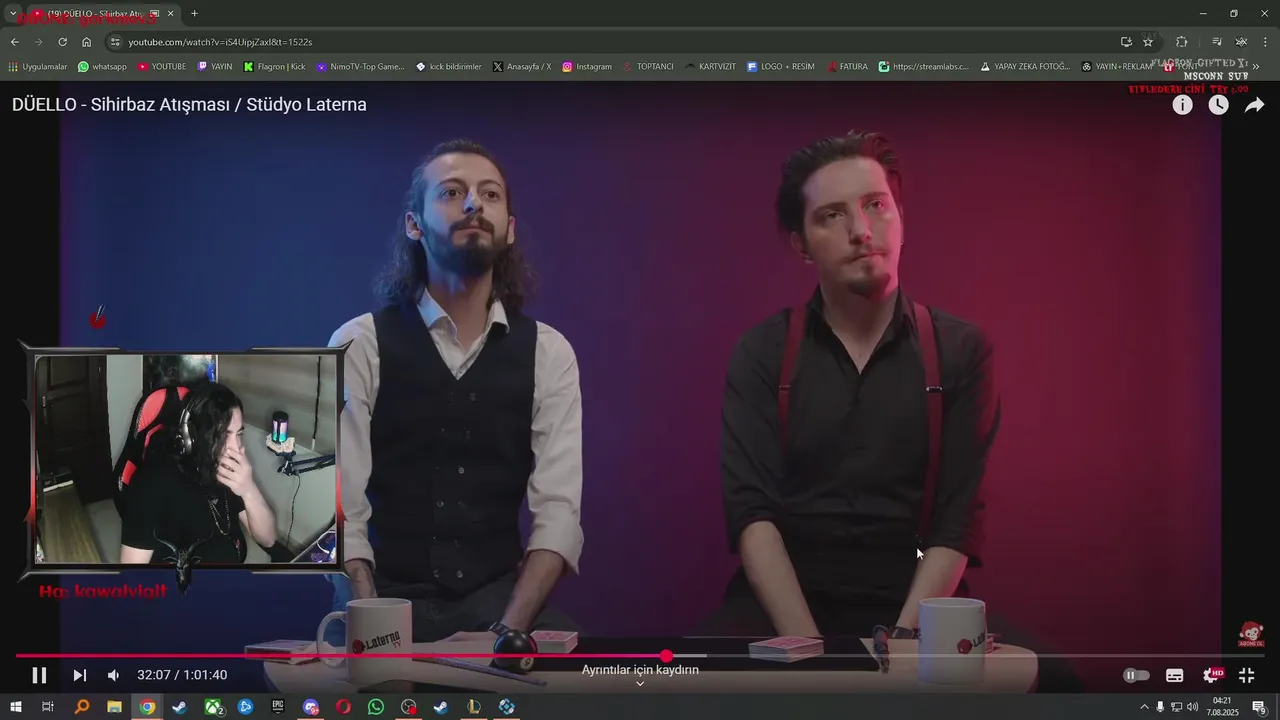Launch Xbox app from taskbar
The height and width of the screenshot is (720, 1280).
coord(214,707)
